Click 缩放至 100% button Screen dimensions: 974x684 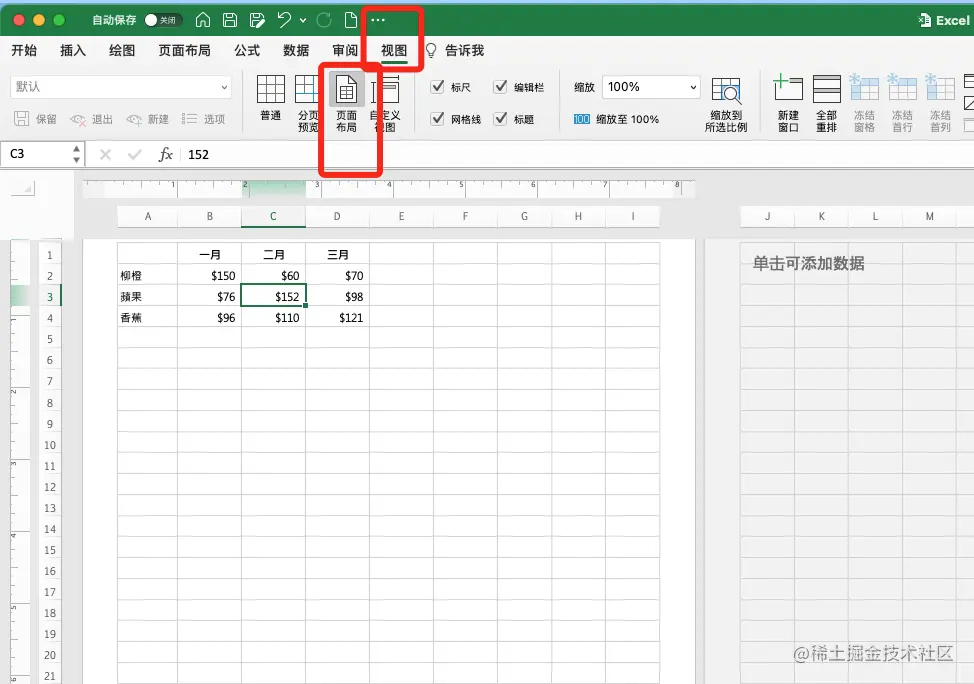click(616, 119)
